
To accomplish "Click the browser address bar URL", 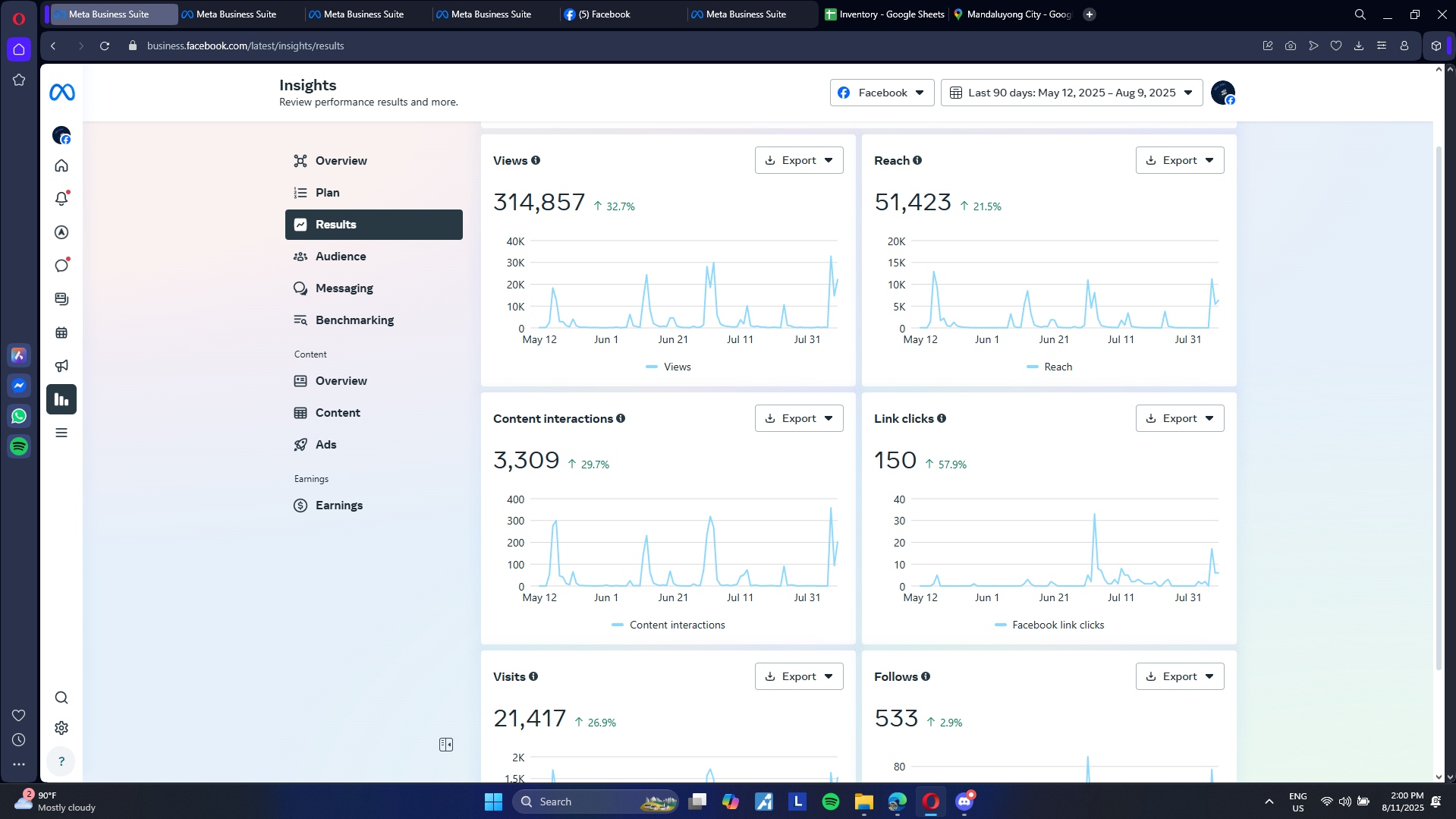I will point(245,46).
